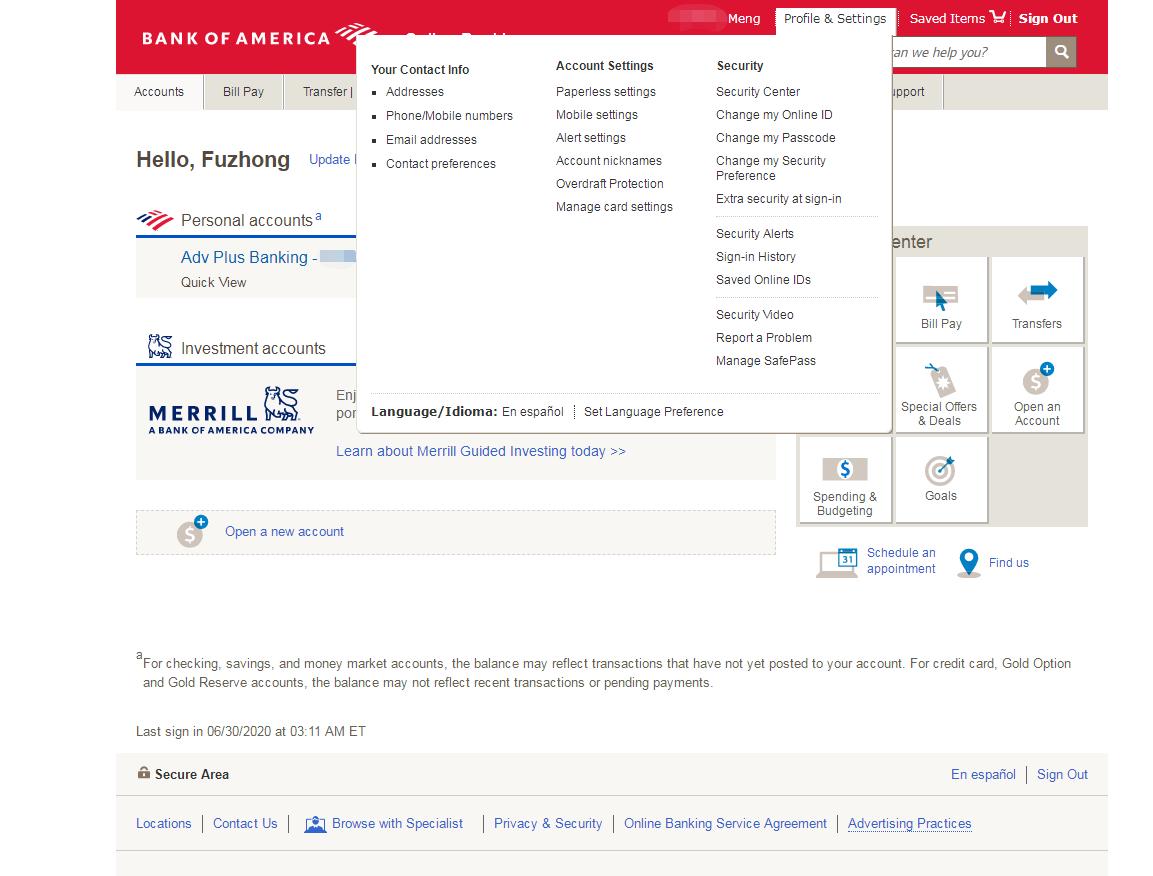The height and width of the screenshot is (876, 1153).
Task: Select Change my Passcode
Action: 776,138
